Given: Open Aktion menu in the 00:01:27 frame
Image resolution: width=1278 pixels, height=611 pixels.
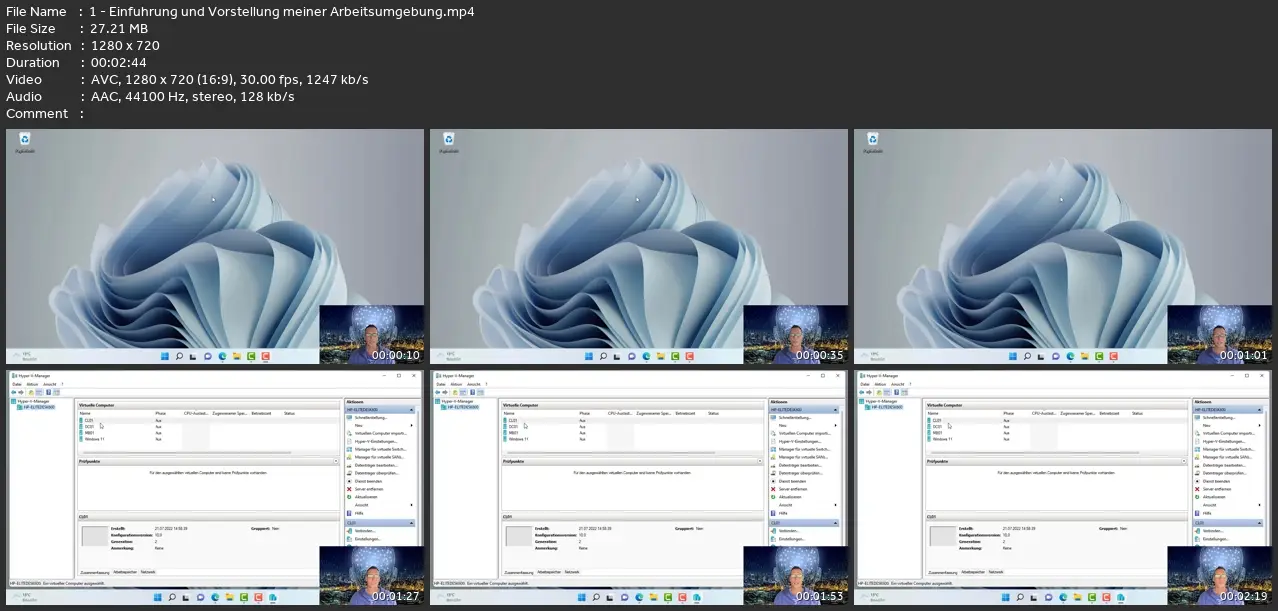Looking at the screenshot, I should coord(32,384).
